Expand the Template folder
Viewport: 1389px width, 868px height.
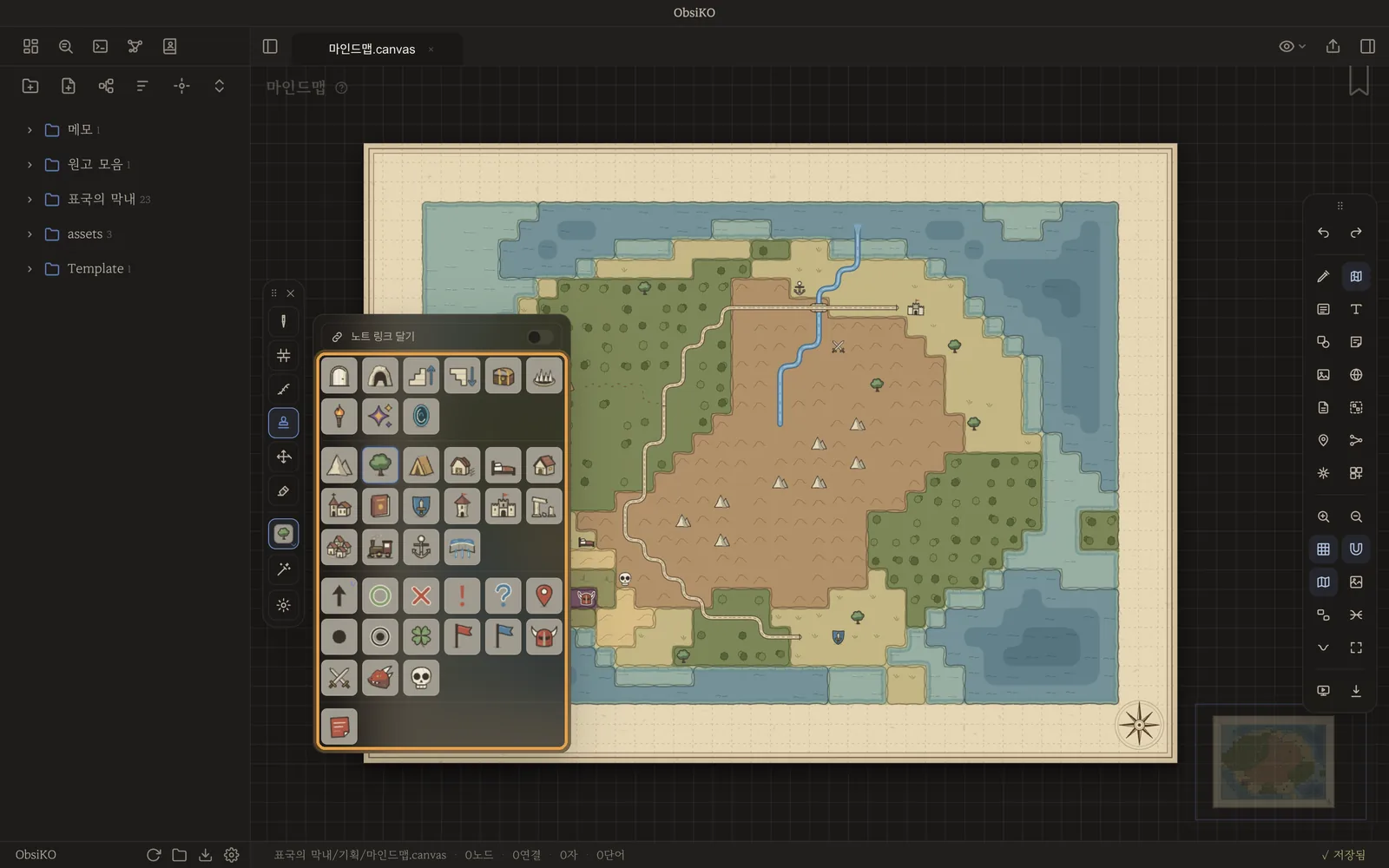[x=30, y=269]
